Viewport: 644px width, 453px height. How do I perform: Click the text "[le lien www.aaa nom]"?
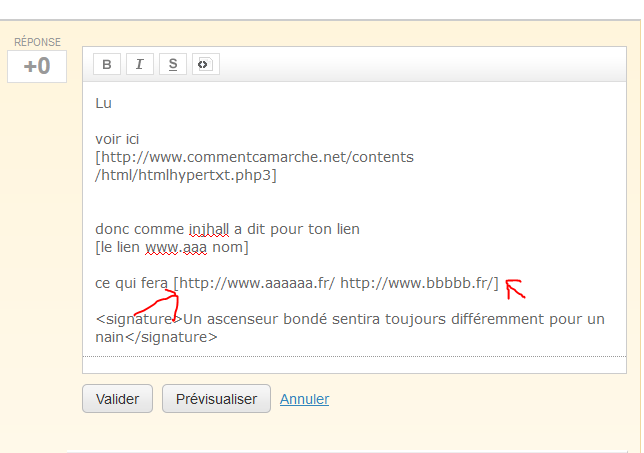click(x=172, y=247)
